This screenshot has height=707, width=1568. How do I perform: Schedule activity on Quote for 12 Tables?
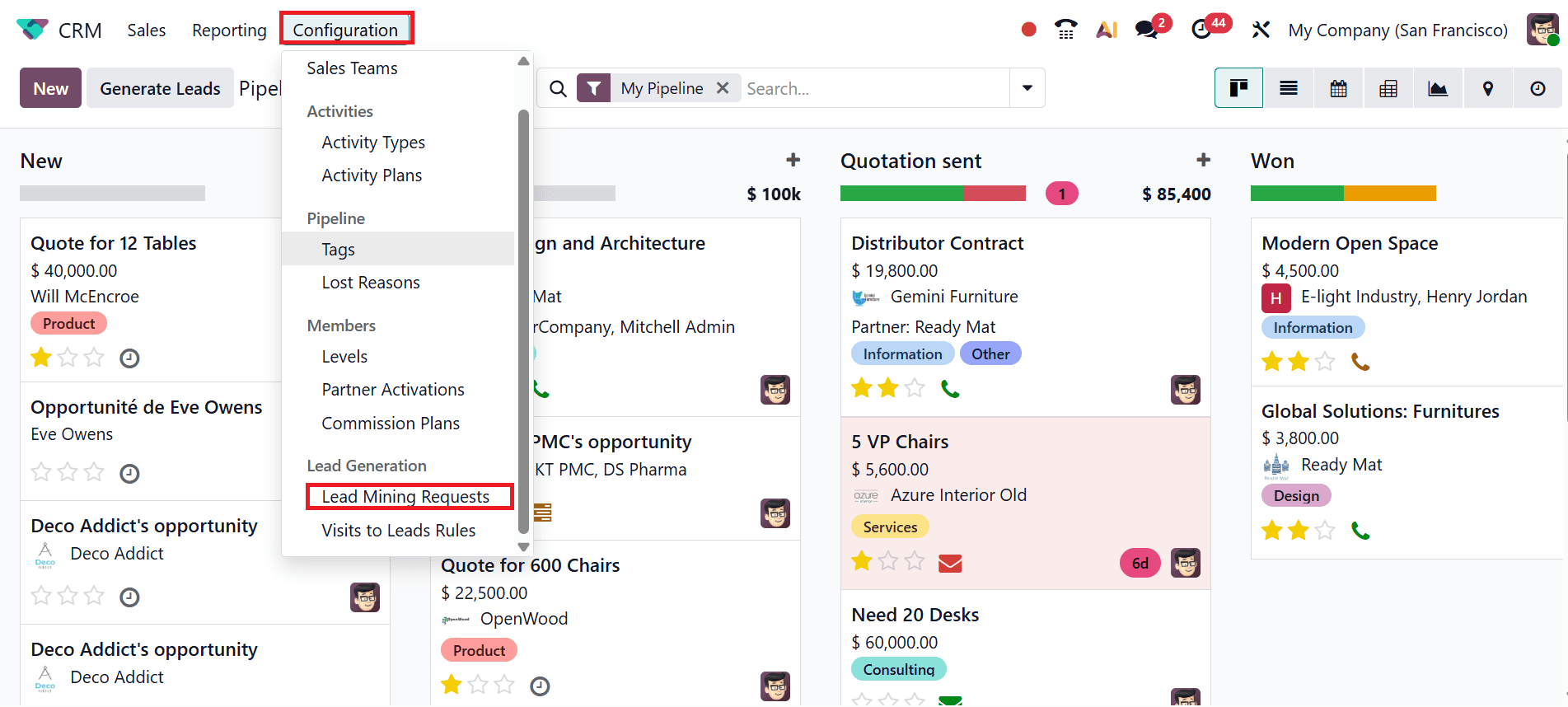tap(129, 358)
